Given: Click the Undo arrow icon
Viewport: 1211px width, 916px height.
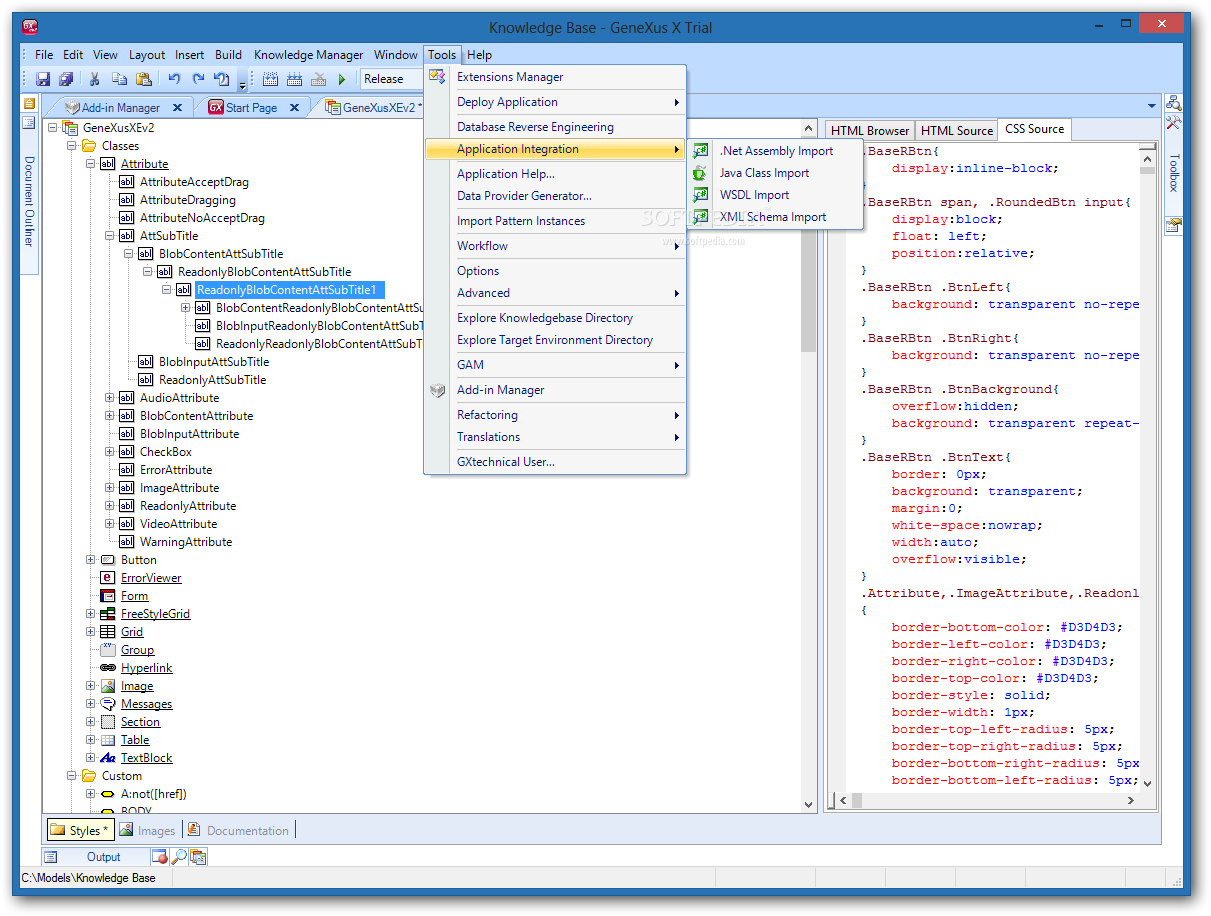Looking at the screenshot, I should [174, 79].
